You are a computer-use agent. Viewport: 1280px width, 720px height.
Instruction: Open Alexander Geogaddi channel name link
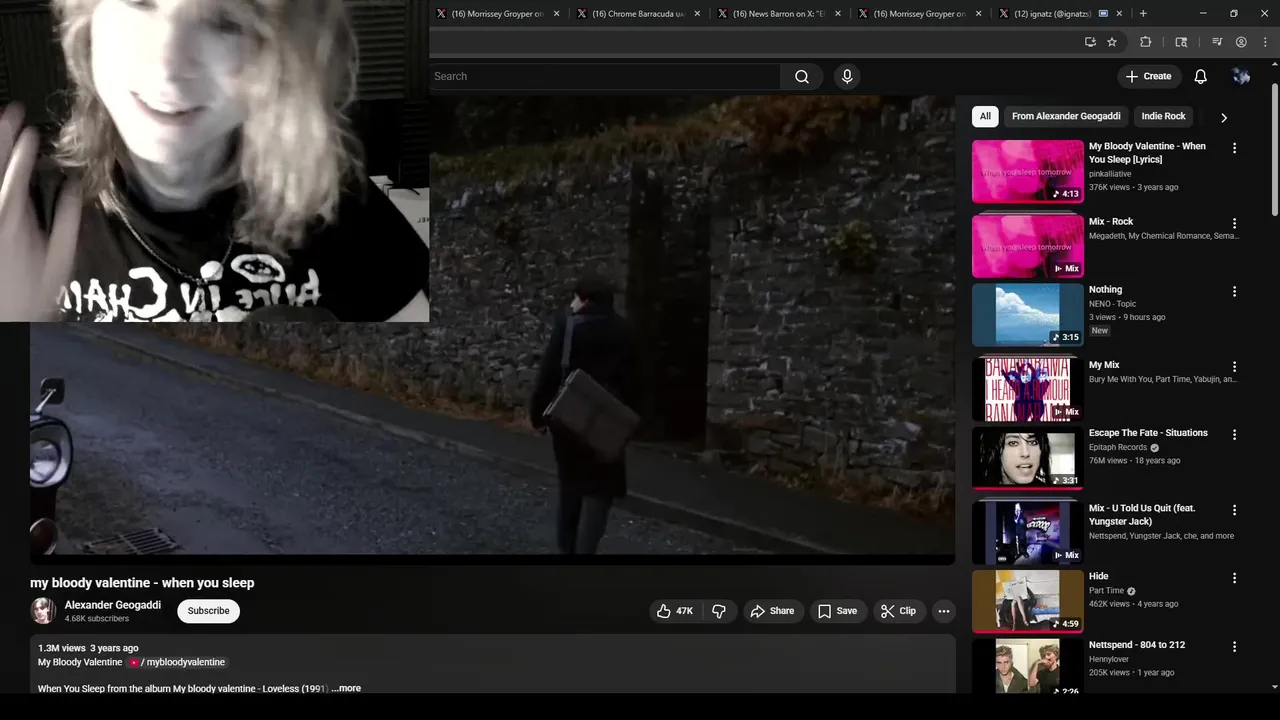[113, 605]
